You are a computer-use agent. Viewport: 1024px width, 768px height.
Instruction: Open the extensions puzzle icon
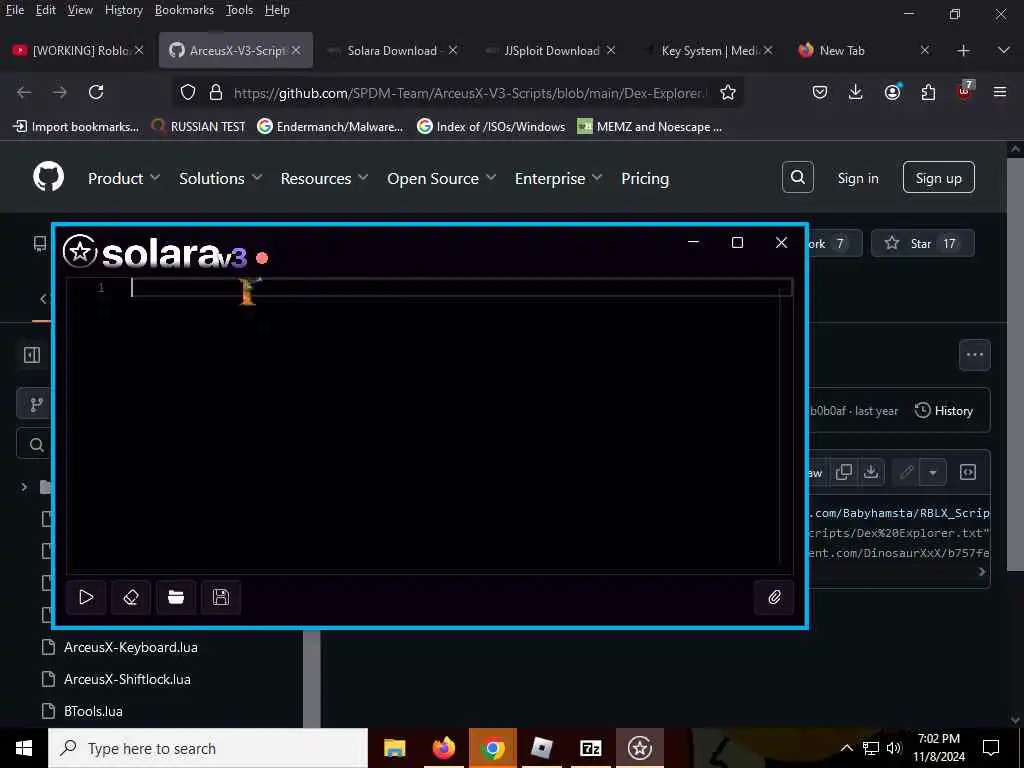pyautogui.click(x=928, y=92)
